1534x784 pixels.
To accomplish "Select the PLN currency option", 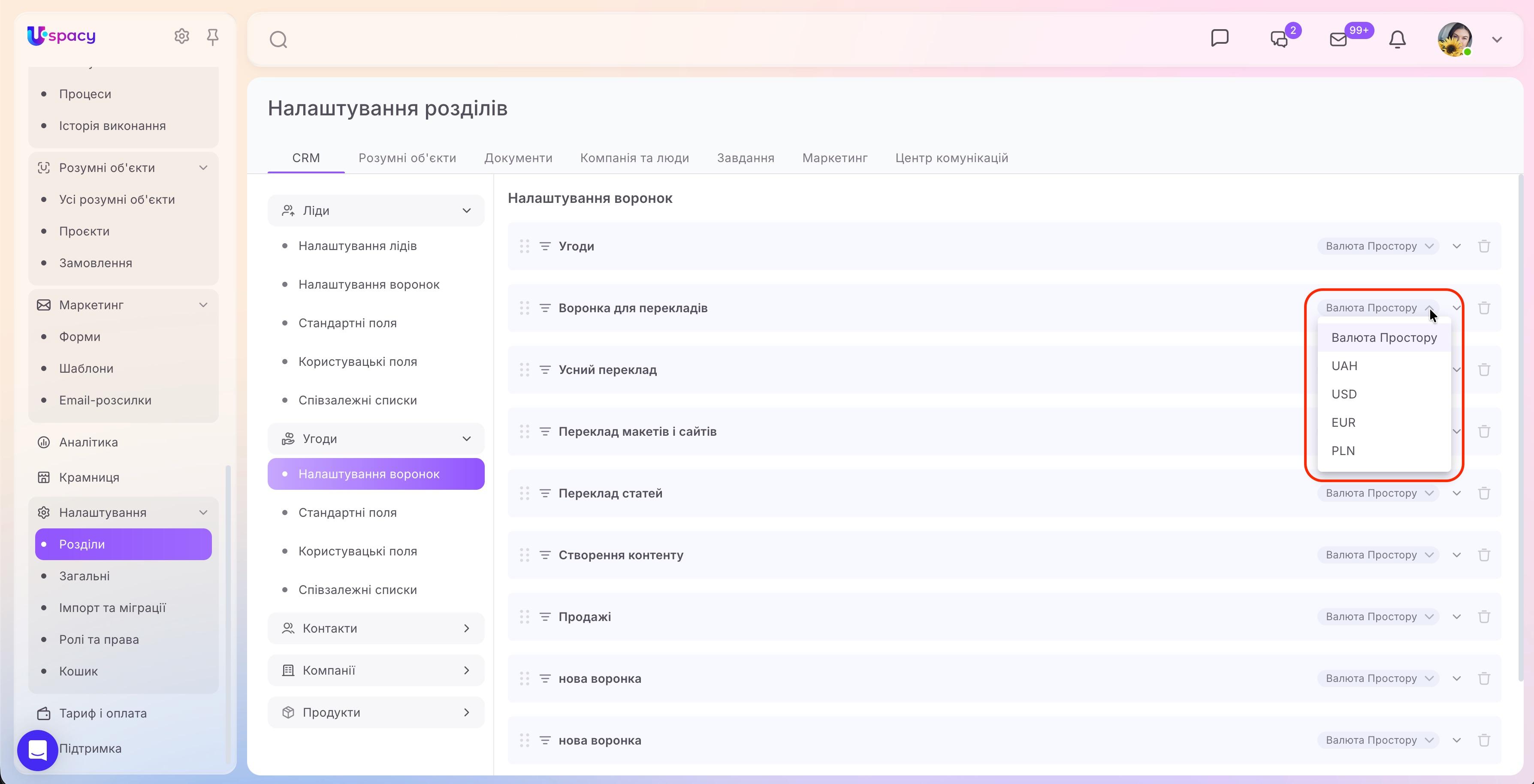I will click(1384, 451).
